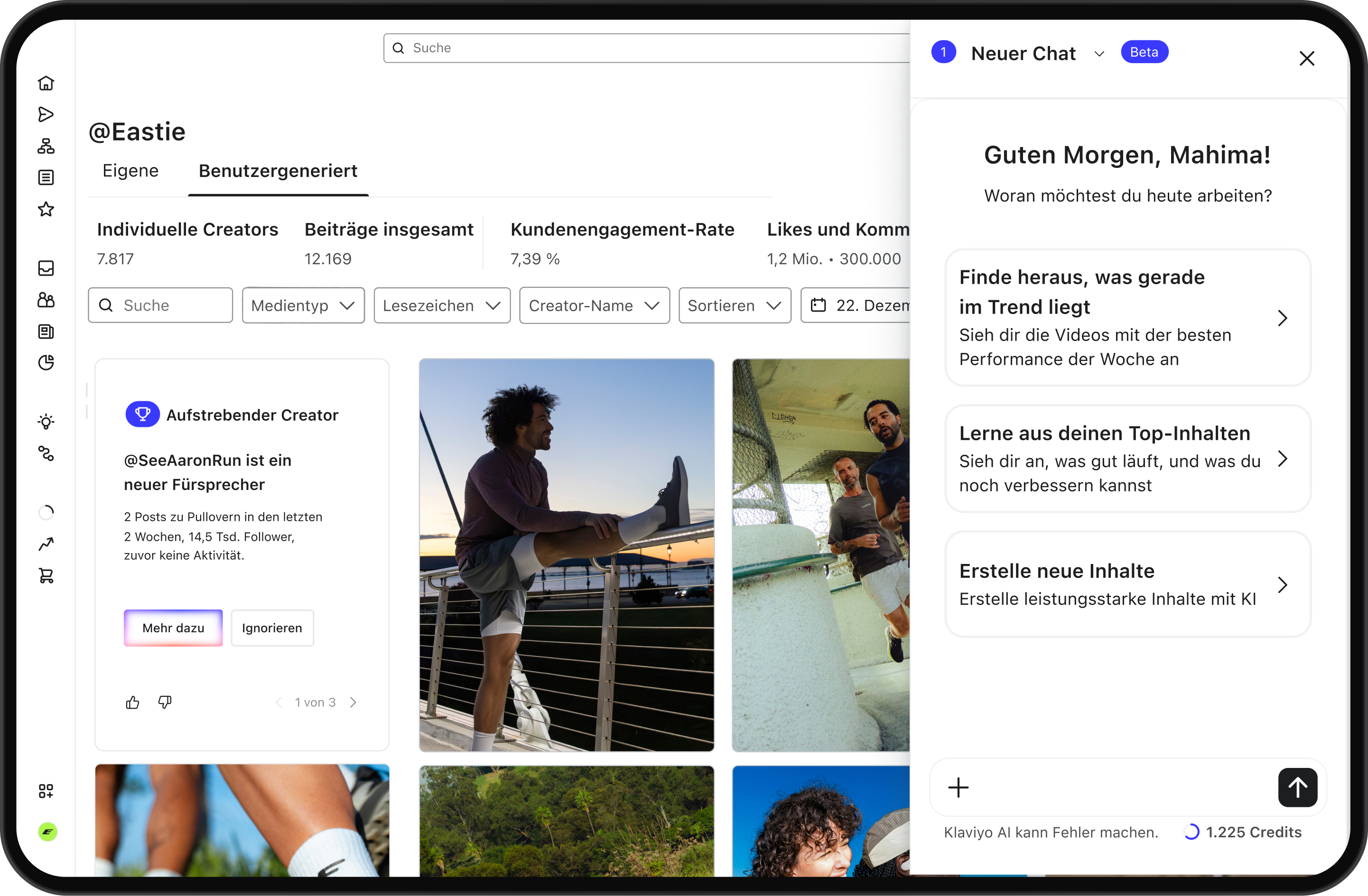Click the top Suche search field
This screenshot has height=896, width=1368.
click(647, 48)
